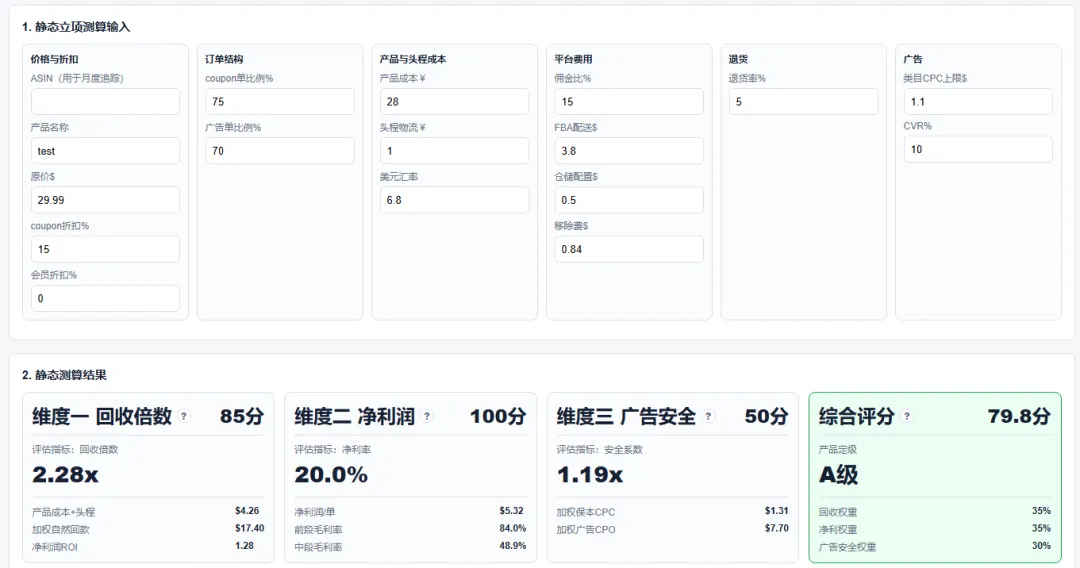
Task: Click the 产品与头程成本 group title
Action: tap(413, 59)
